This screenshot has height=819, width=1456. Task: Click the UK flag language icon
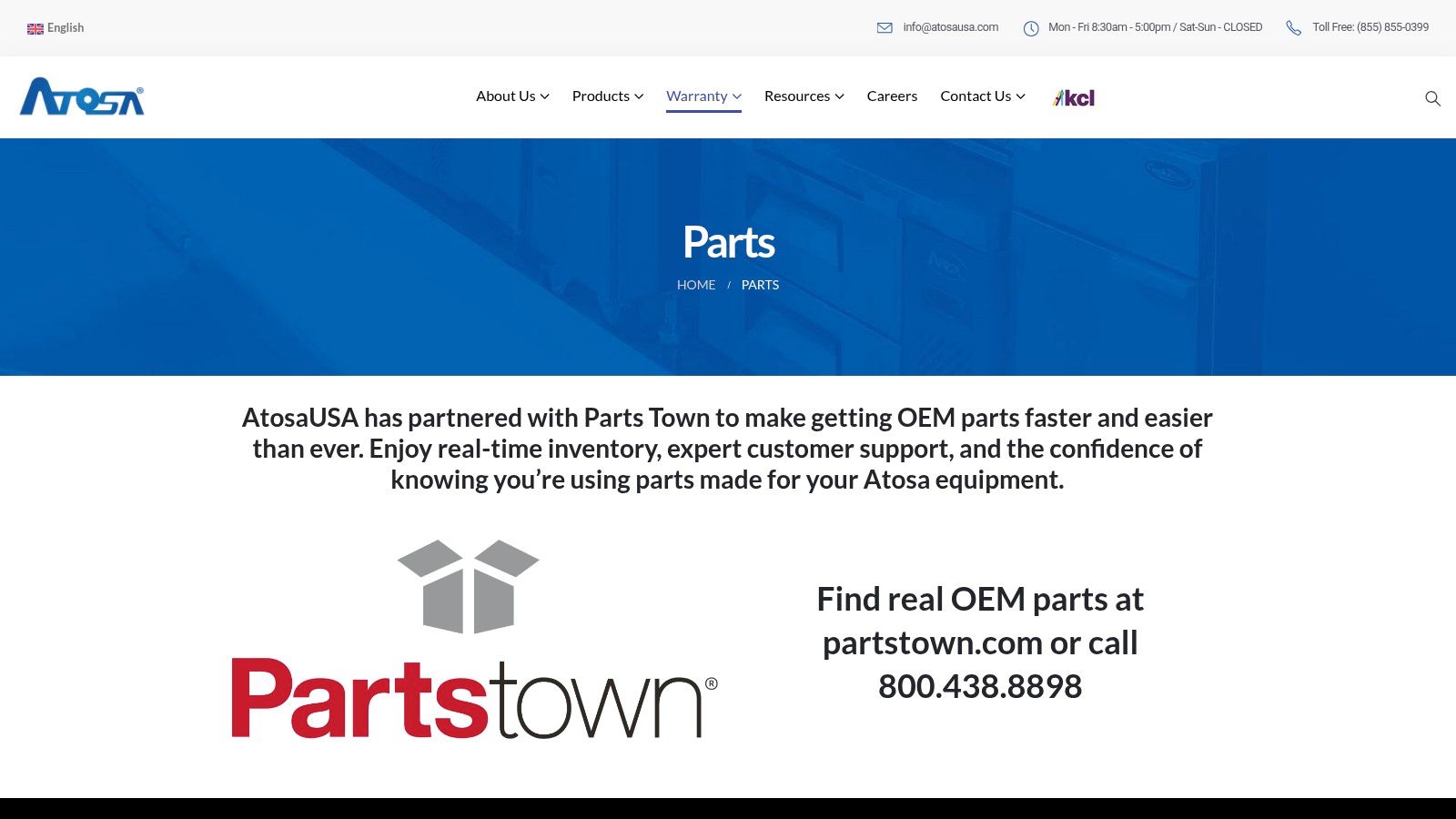point(35,28)
